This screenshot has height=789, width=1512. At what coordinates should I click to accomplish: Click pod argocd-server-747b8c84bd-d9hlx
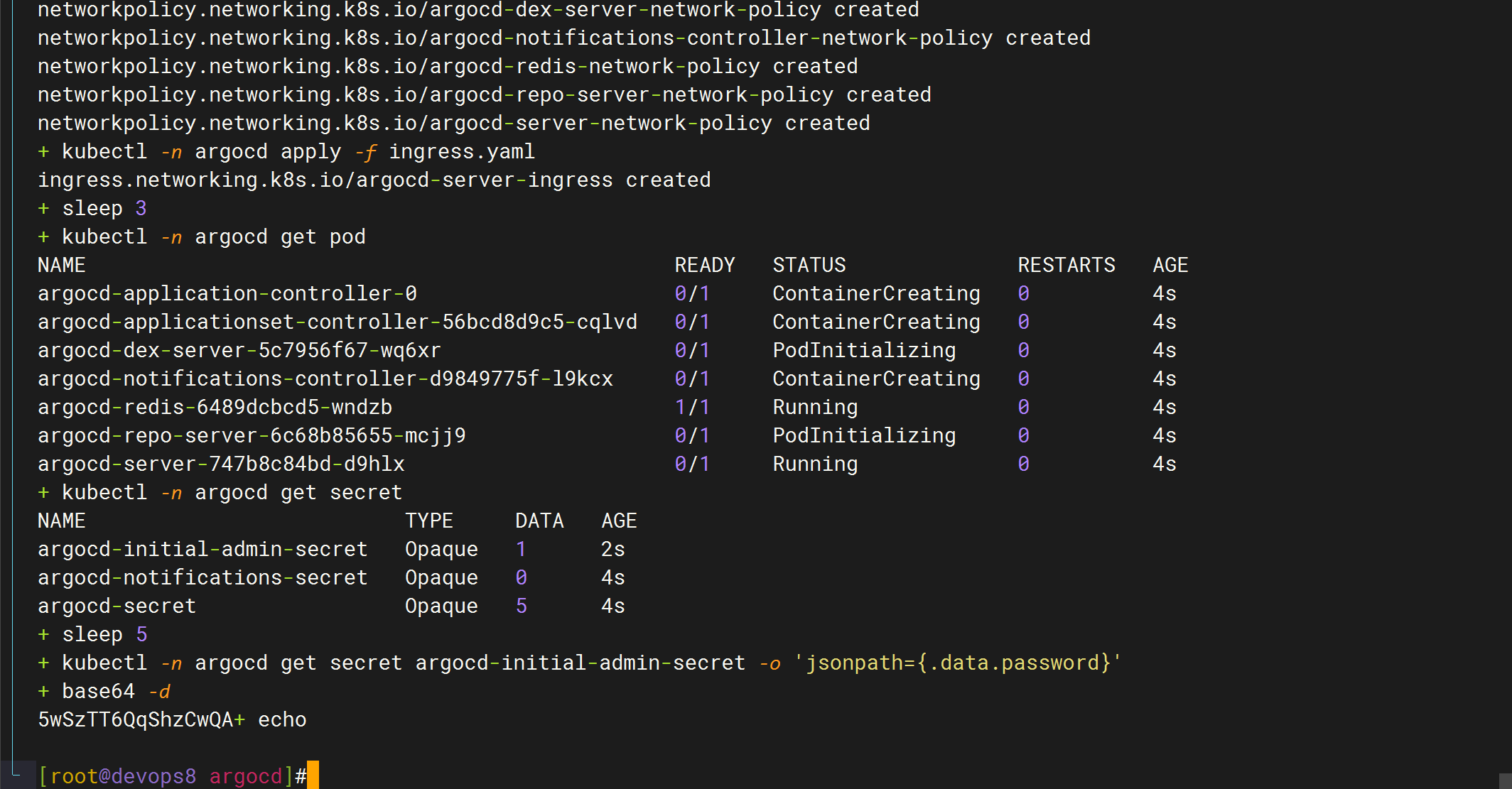pos(221,464)
